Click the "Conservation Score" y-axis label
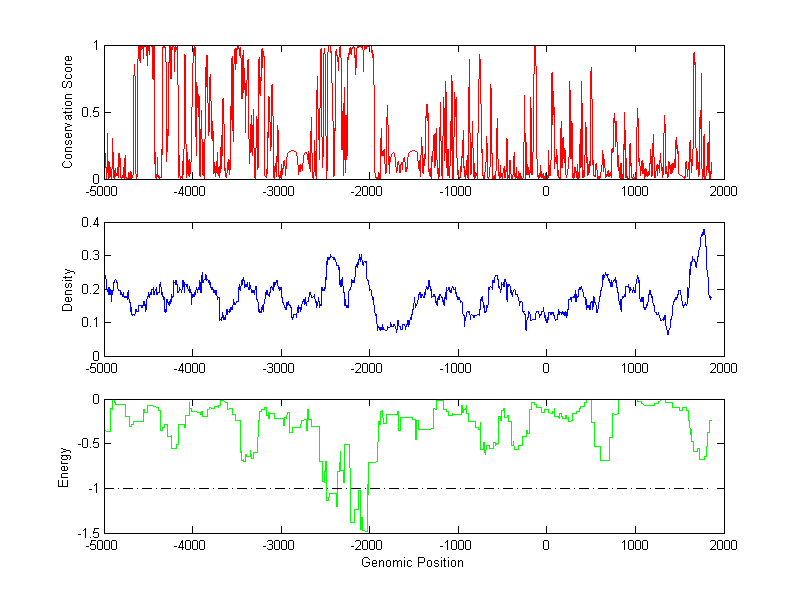Image resolution: width=800 pixels, height=599 pixels. click(68, 112)
